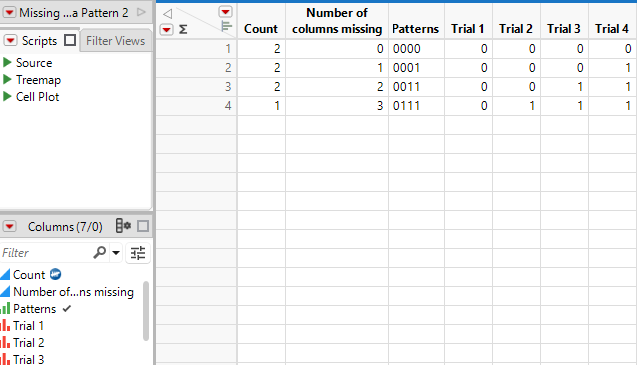Click the column-sort bars icon in table corner
The image size is (637, 365).
226,27
